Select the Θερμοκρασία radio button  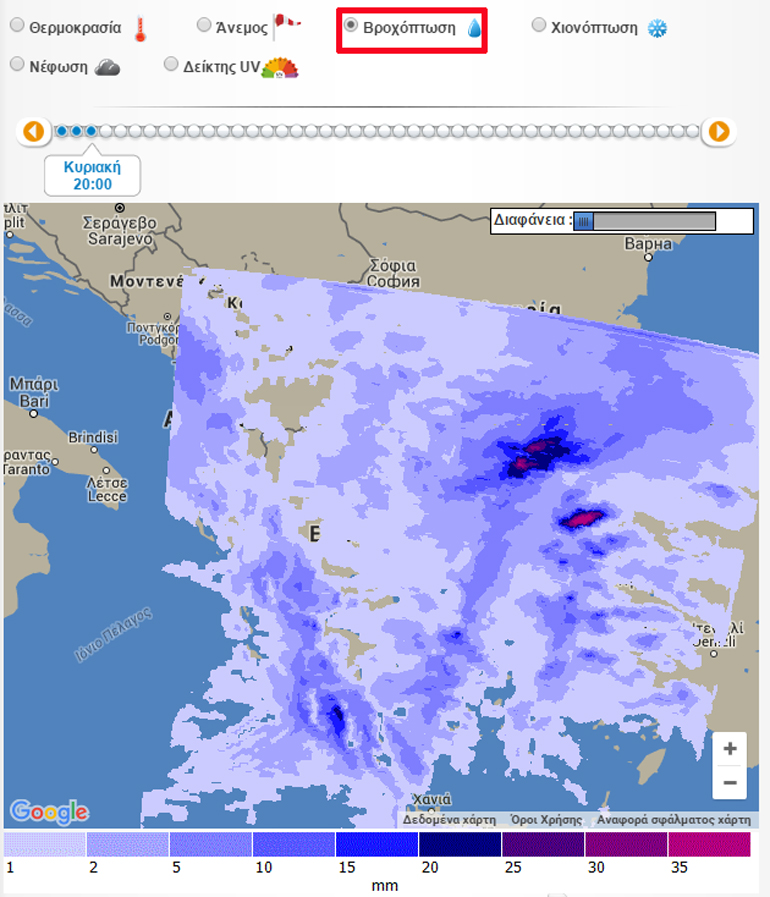17,26
